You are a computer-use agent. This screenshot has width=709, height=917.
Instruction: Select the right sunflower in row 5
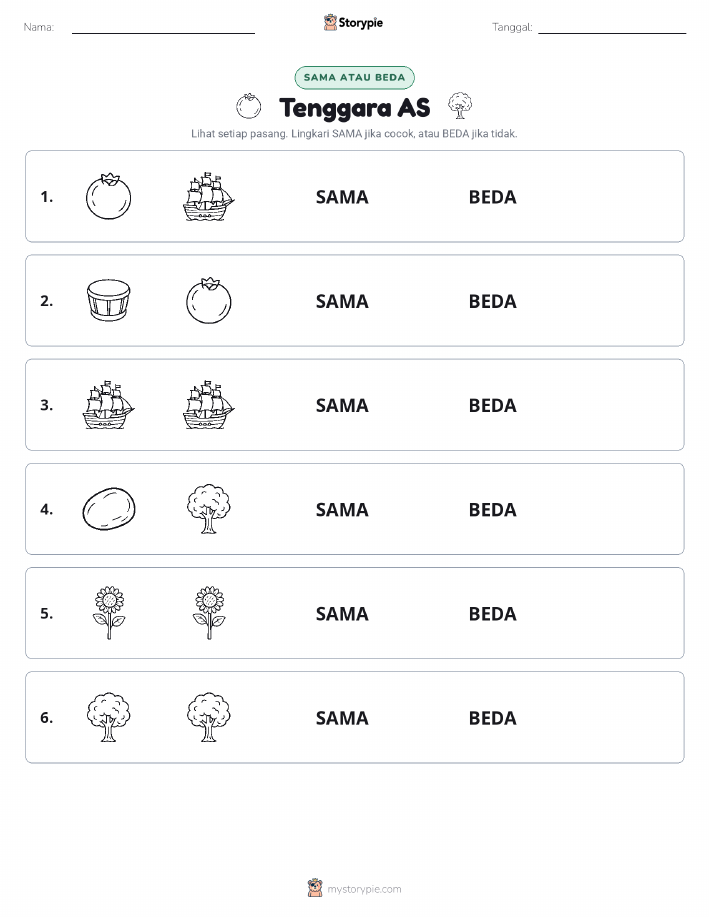(x=209, y=613)
